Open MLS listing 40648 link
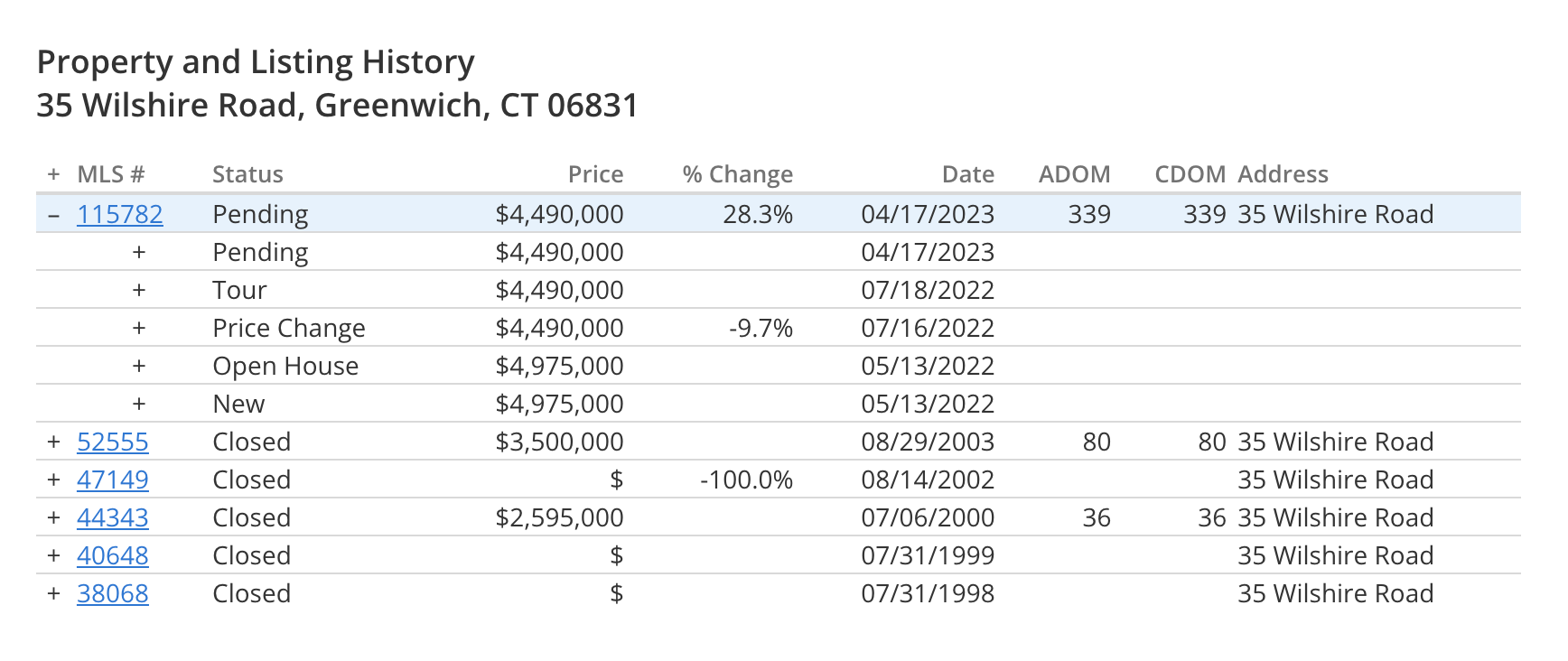Viewport: 1568px width, 661px height. click(113, 556)
